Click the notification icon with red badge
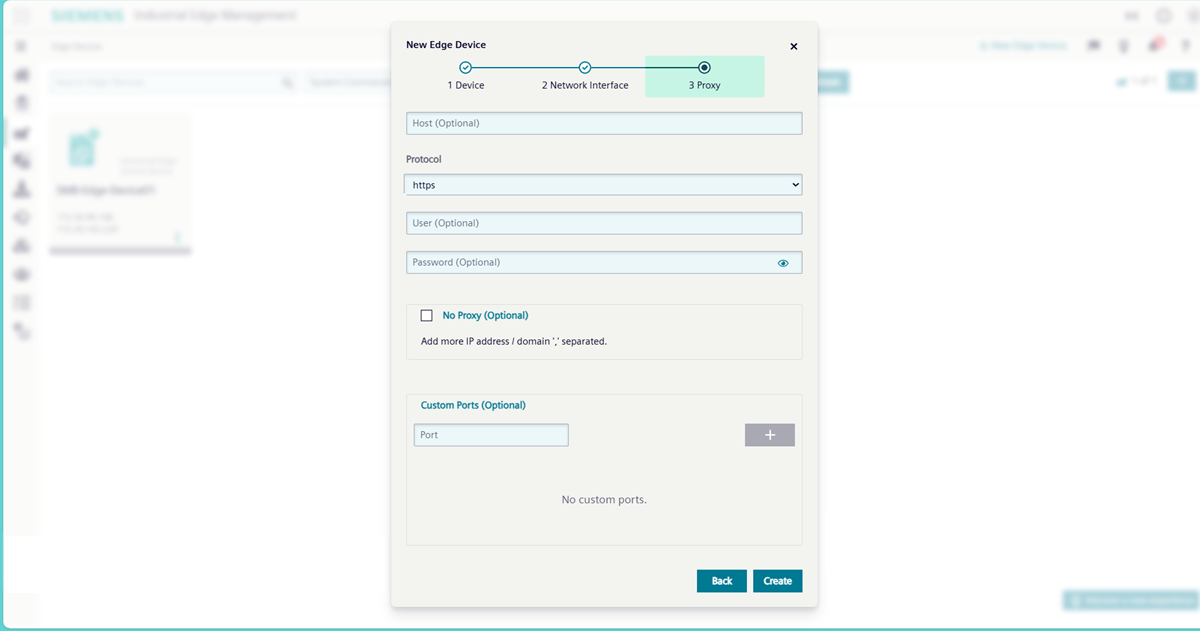Image resolution: width=1200 pixels, height=631 pixels. tap(1154, 46)
